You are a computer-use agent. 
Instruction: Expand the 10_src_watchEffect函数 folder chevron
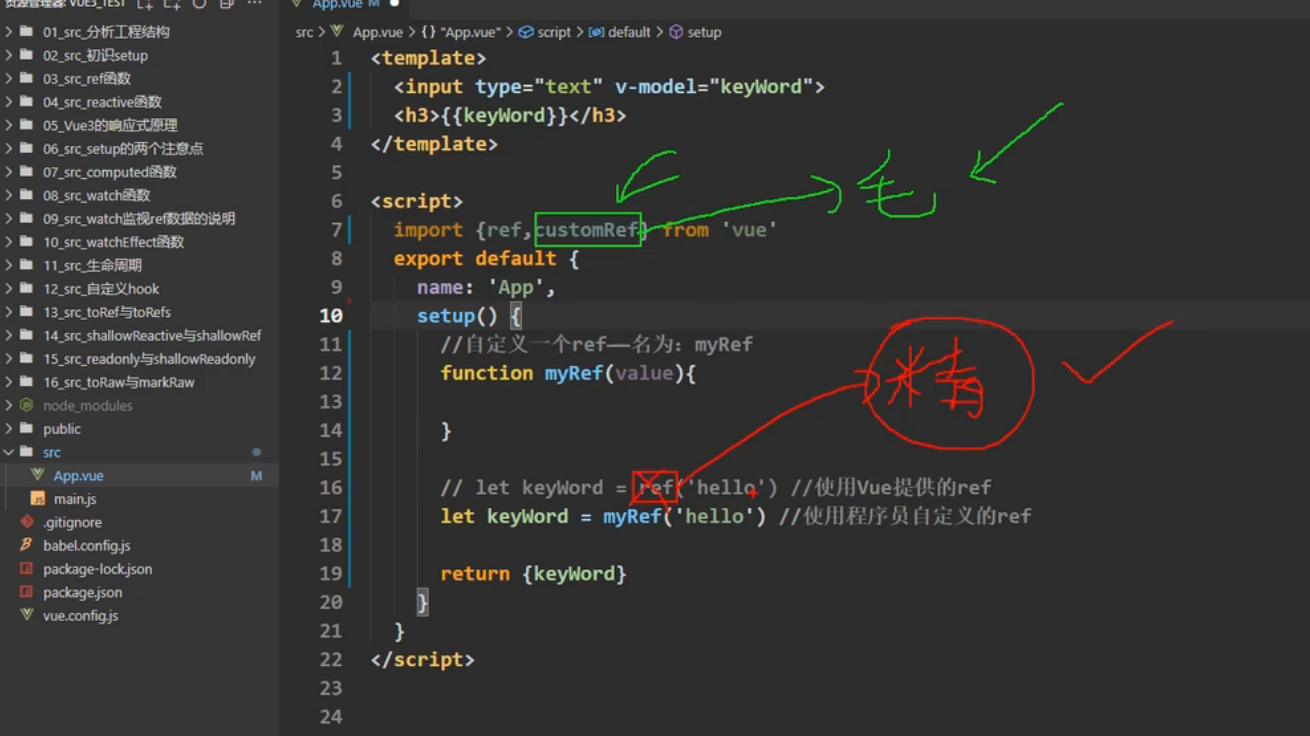[x=9, y=242]
